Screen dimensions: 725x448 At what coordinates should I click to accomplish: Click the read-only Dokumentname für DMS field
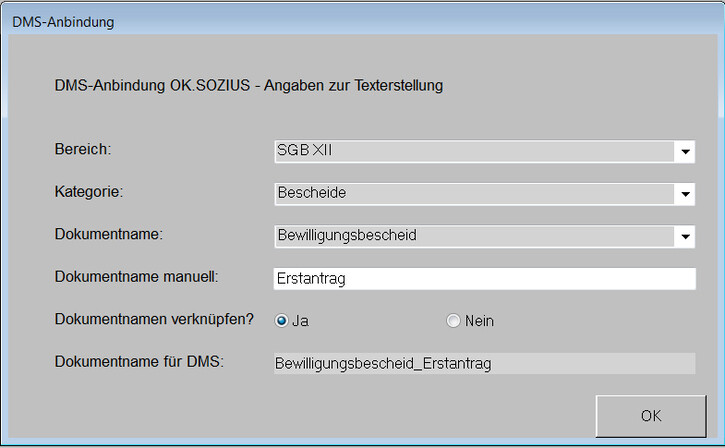[484, 363]
